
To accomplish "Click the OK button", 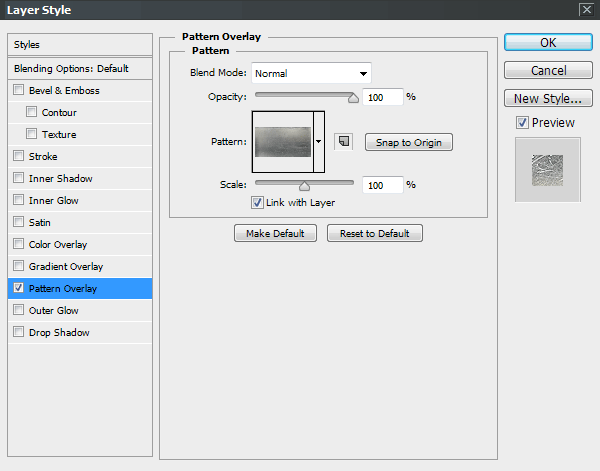I will pyautogui.click(x=547, y=43).
